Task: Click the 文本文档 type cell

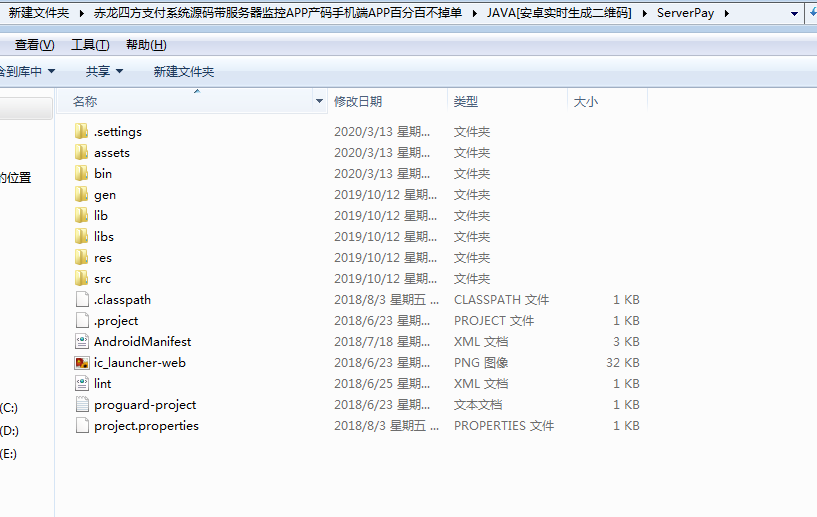Action: [478, 404]
